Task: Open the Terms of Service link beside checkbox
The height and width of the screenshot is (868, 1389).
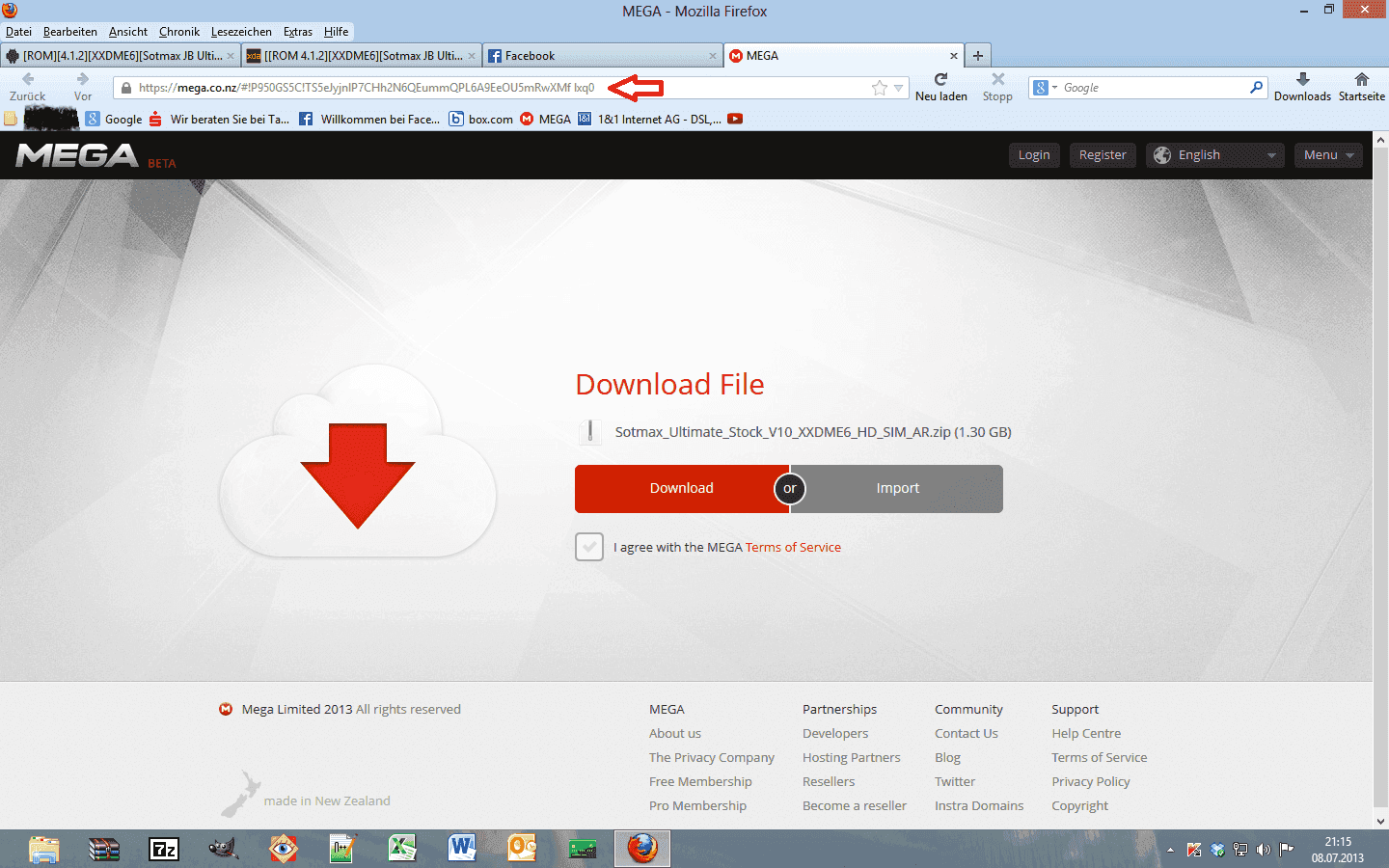Action: coord(793,547)
